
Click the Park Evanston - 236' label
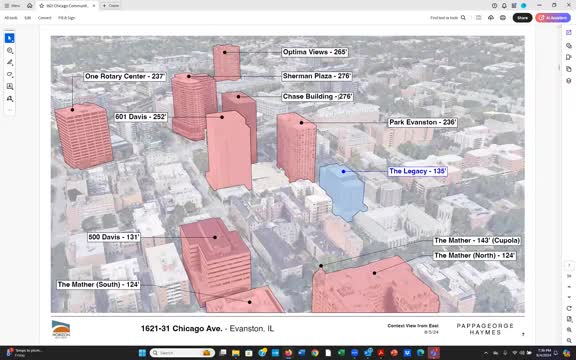[x=422, y=122]
